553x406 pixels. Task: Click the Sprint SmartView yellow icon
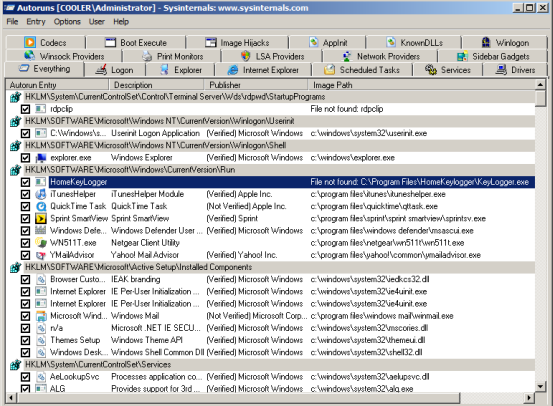(41, 219)
